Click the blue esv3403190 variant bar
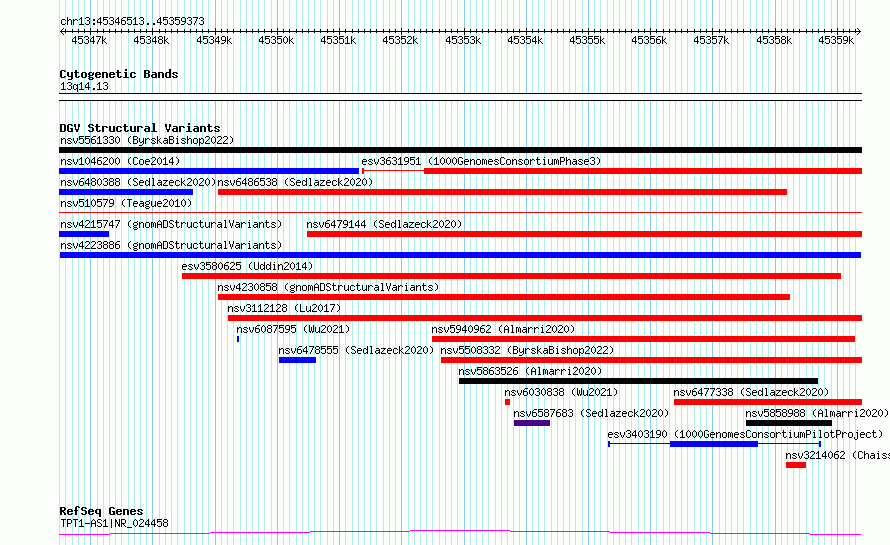 click(714, 444)
